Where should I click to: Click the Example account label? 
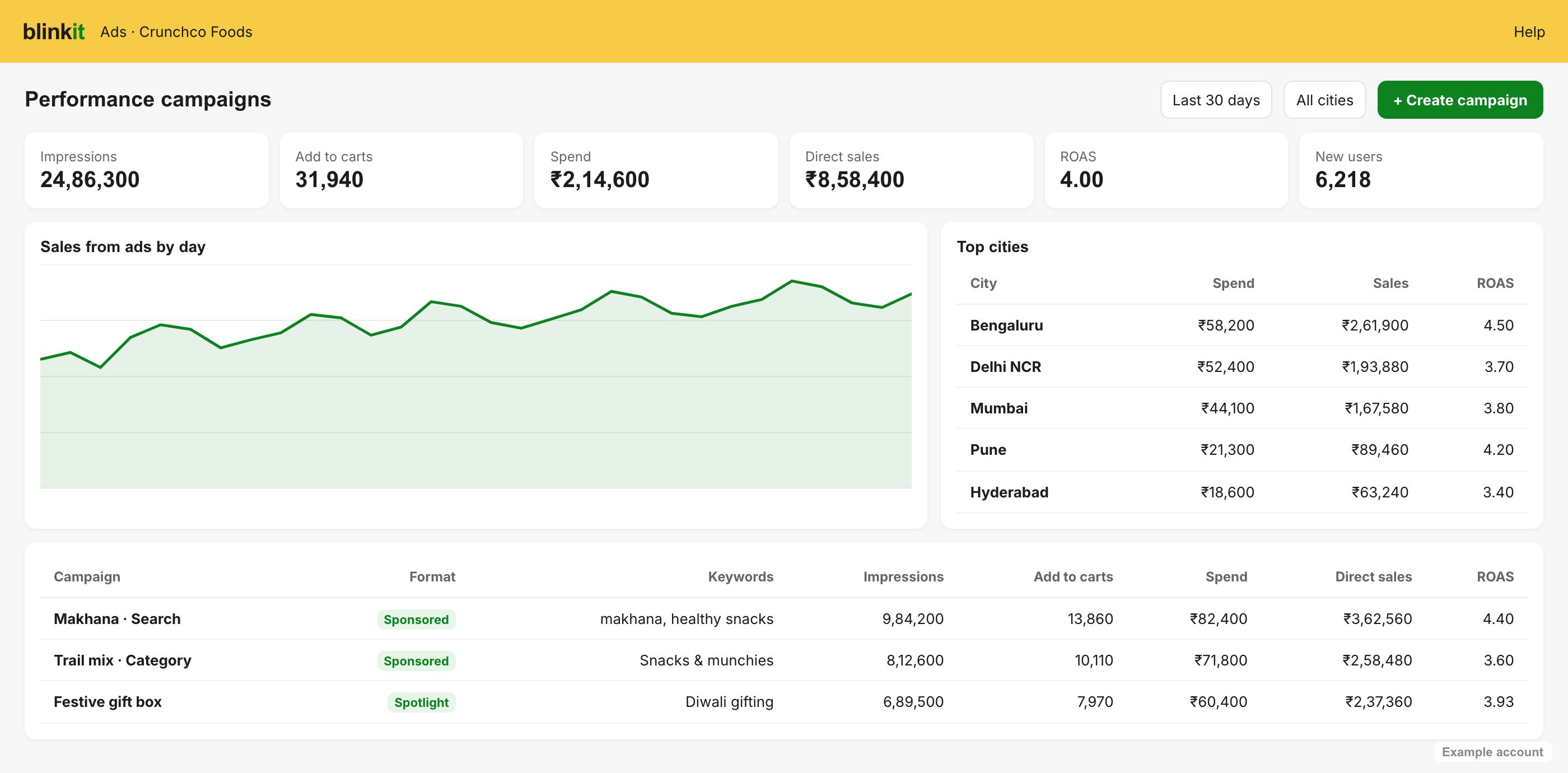point(1492,752)
